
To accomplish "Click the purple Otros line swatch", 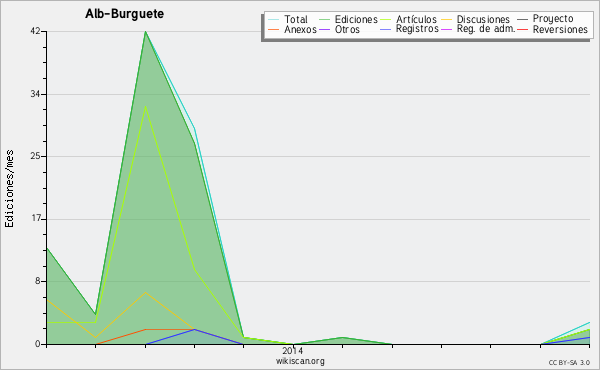I will pyautogui.click(x=324, y=29).
